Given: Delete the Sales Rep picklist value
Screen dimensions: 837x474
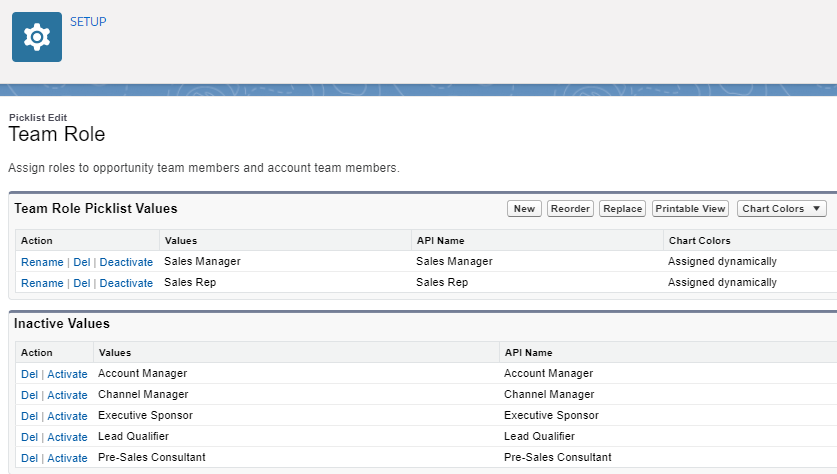Looking at the screenshot, I should pyautogui.click(x=82, y=283).
